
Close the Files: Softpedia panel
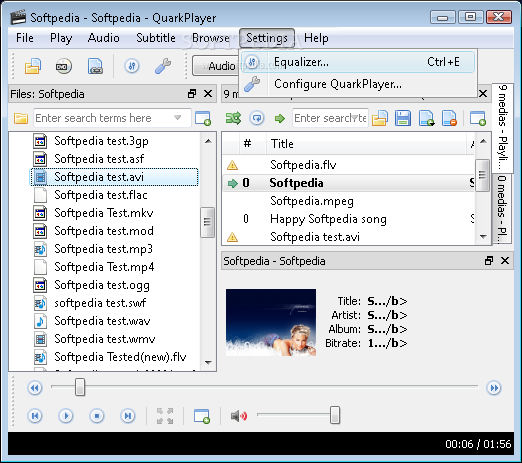(208, 94)
